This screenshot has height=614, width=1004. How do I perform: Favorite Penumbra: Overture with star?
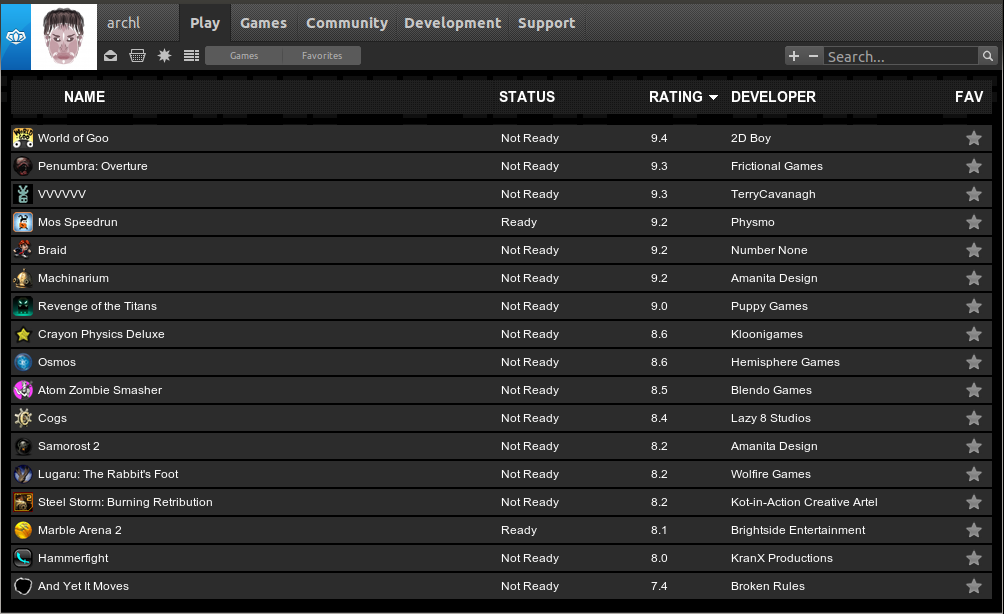click(974, 166)
